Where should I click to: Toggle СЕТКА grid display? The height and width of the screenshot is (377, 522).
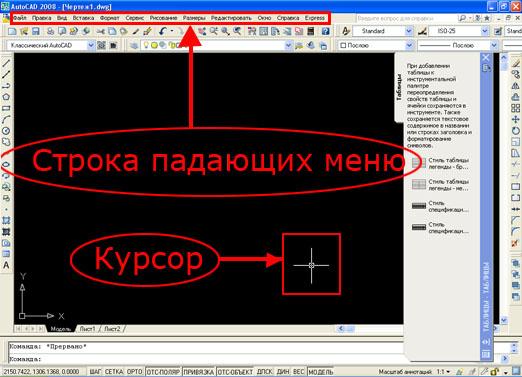point(114,372)
